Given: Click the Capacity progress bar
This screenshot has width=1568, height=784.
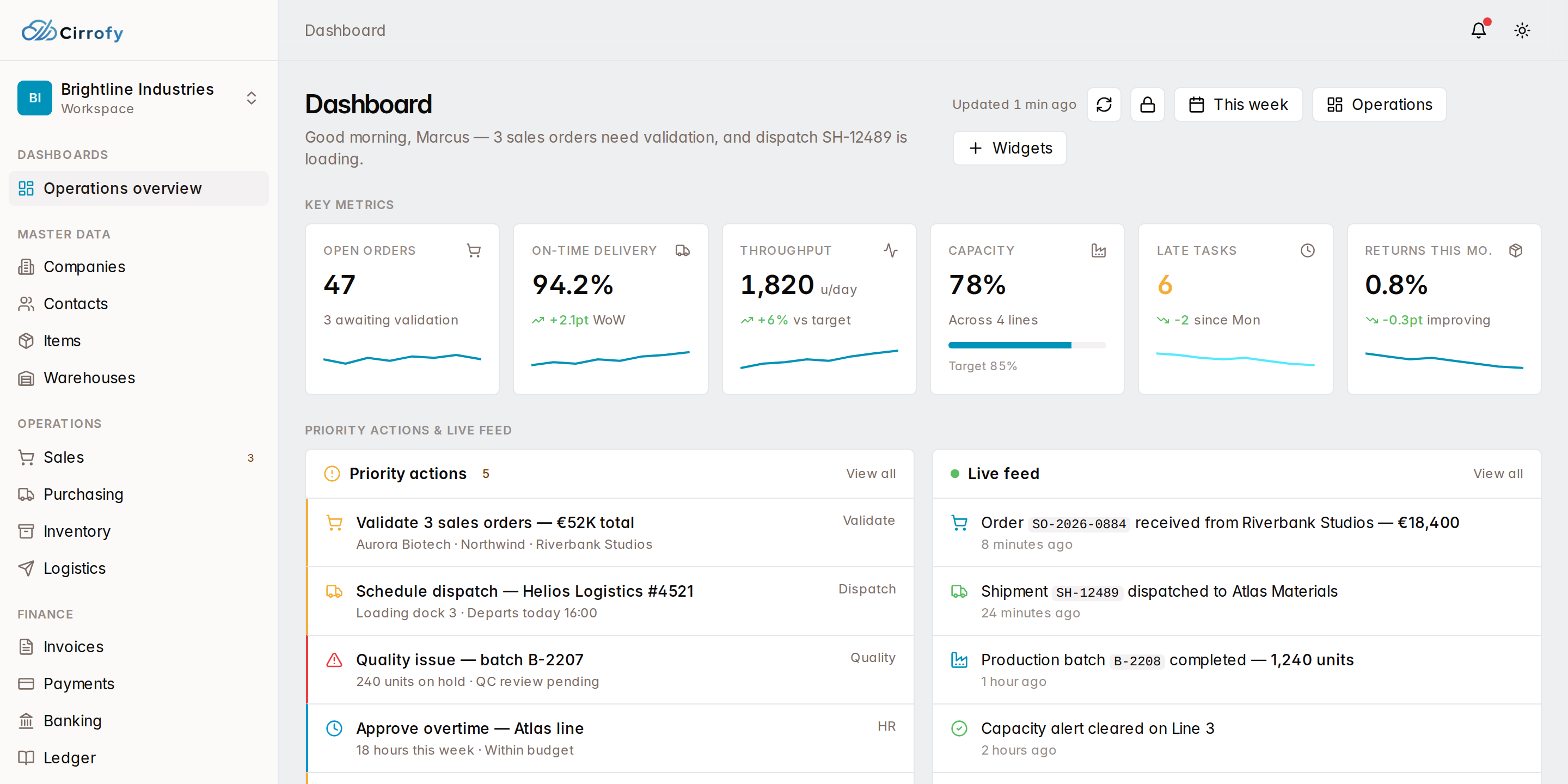Looking at the screenshot, I should (1027, 345).
